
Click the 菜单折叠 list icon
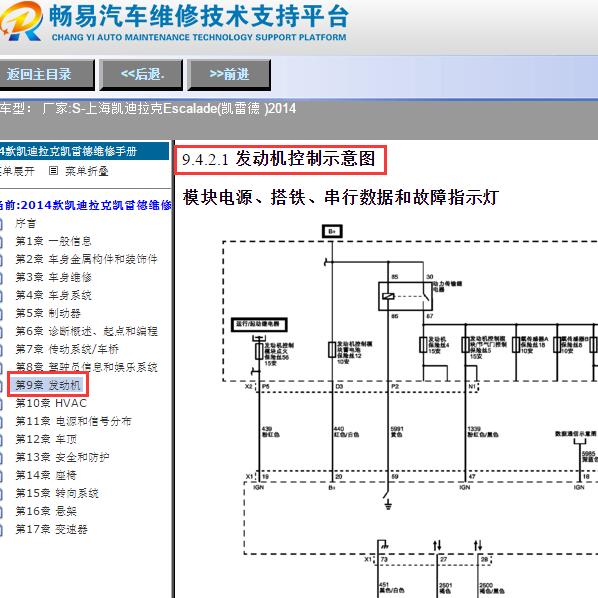point(53,170)
